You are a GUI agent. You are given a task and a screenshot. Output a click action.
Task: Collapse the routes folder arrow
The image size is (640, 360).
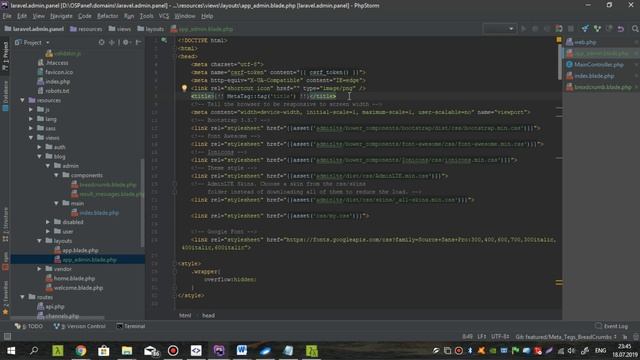22,297
